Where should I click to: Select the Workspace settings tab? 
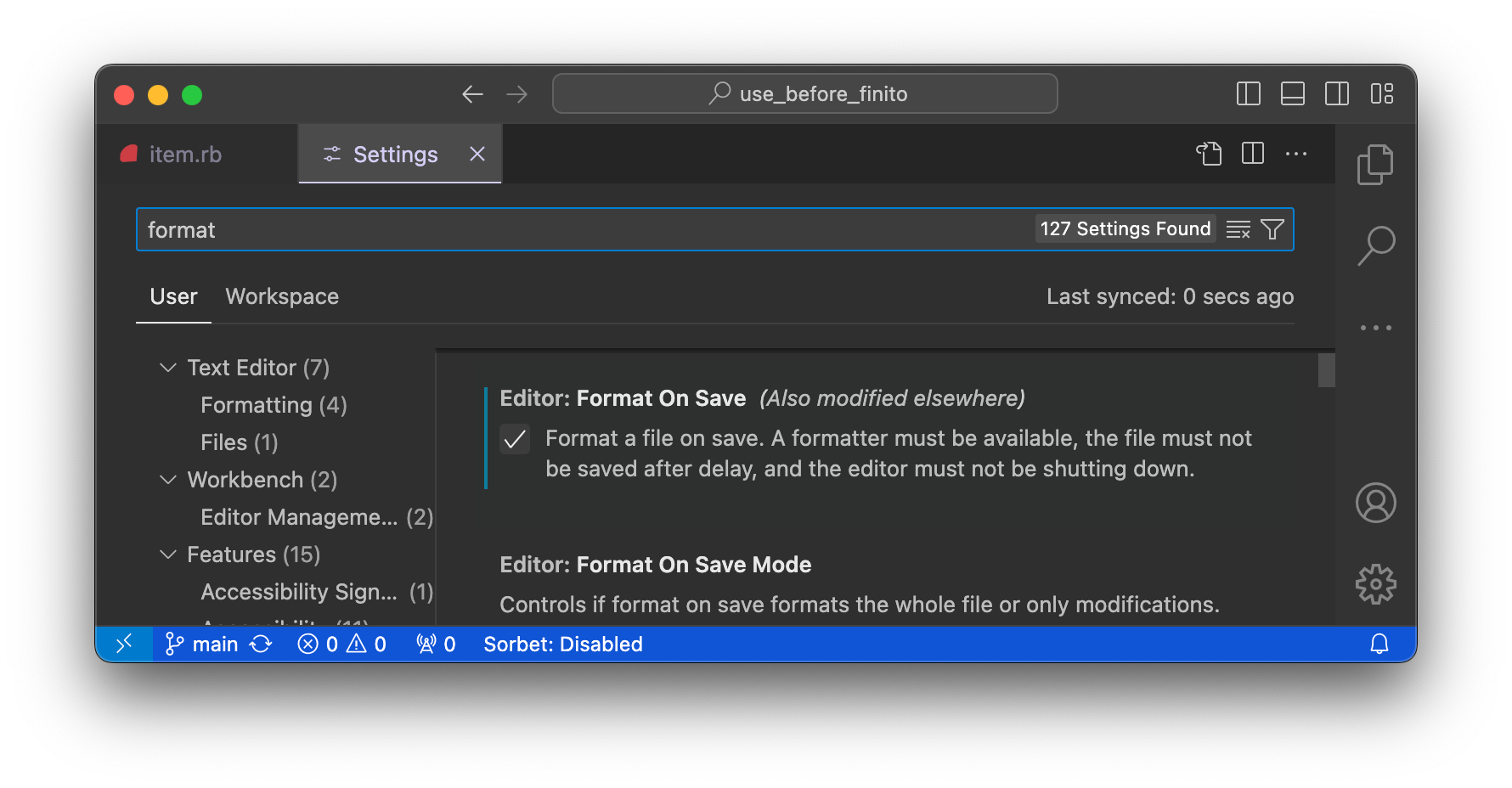point(281,296)
